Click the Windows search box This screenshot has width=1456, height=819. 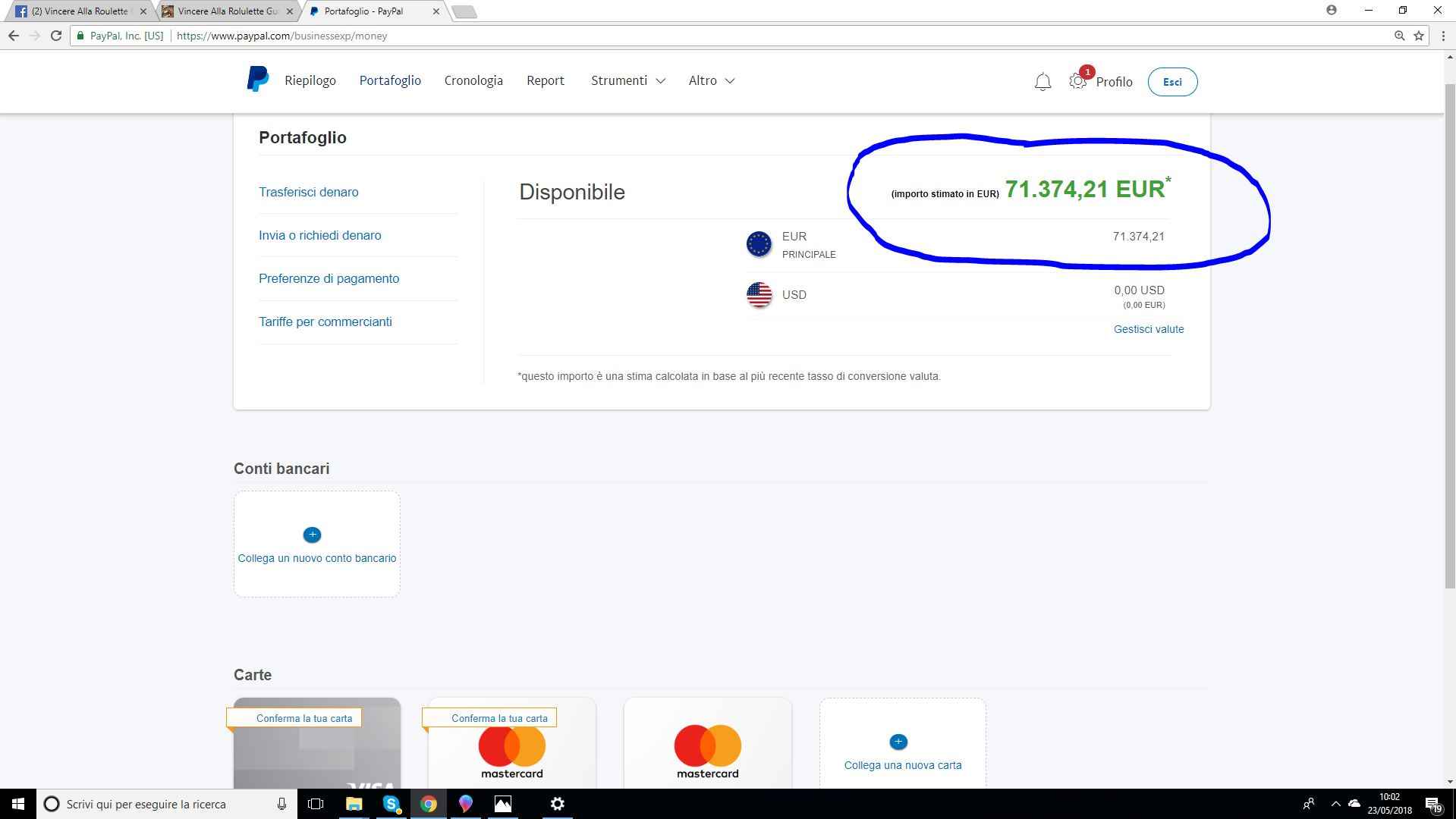[x=163, y=804]
